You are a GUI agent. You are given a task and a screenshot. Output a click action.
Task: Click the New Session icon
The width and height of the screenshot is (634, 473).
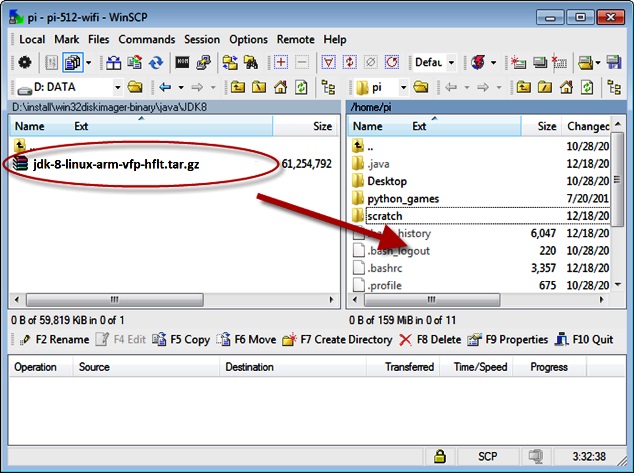(518, 63)
